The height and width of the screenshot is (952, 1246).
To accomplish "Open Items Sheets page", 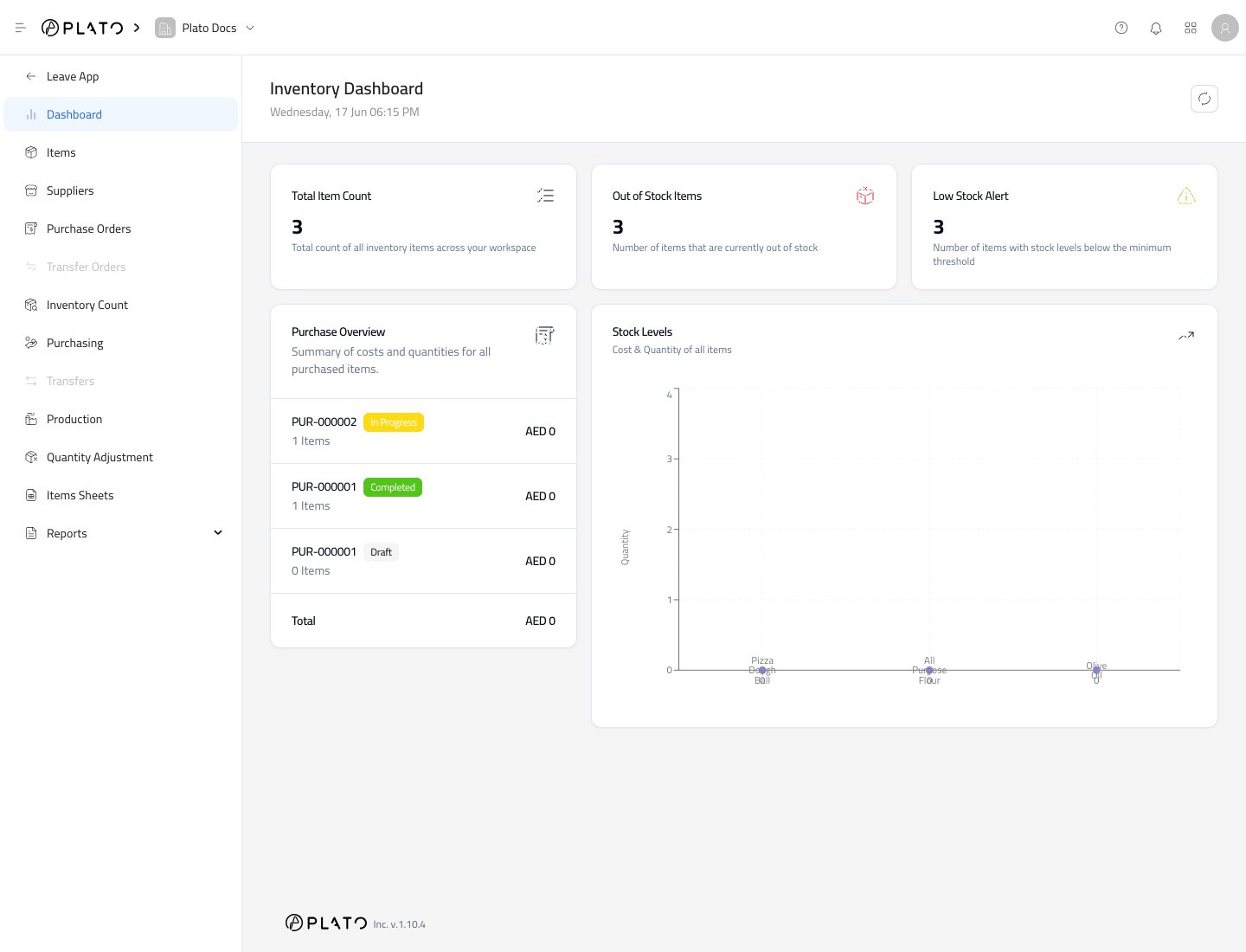I will 121,495.
